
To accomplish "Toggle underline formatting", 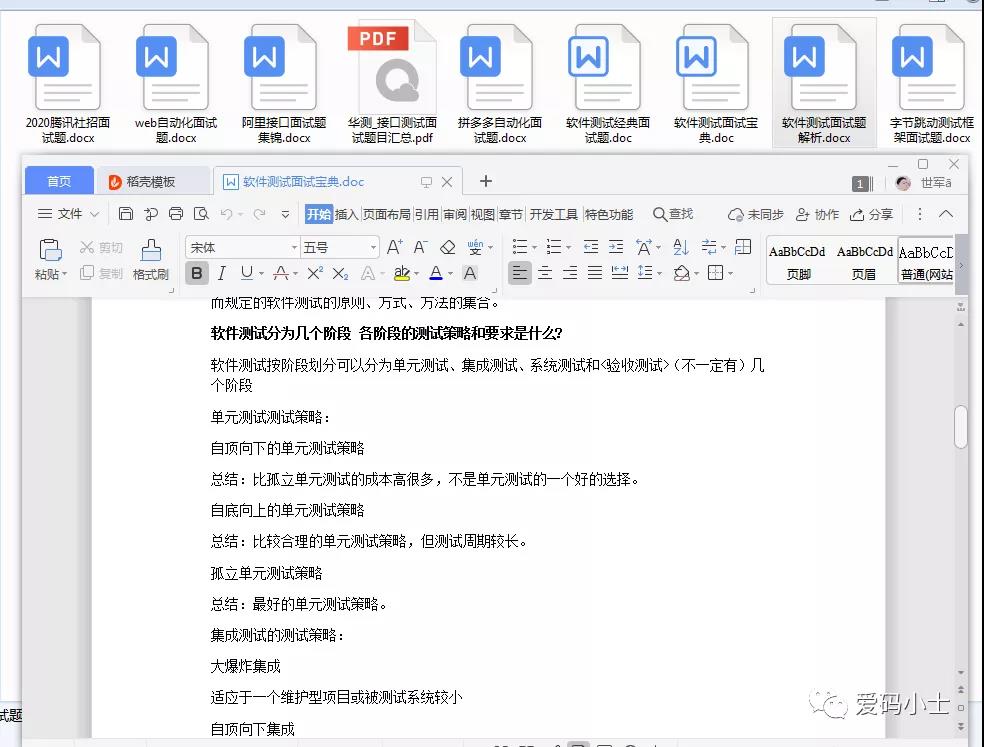I will click(246, 273).
